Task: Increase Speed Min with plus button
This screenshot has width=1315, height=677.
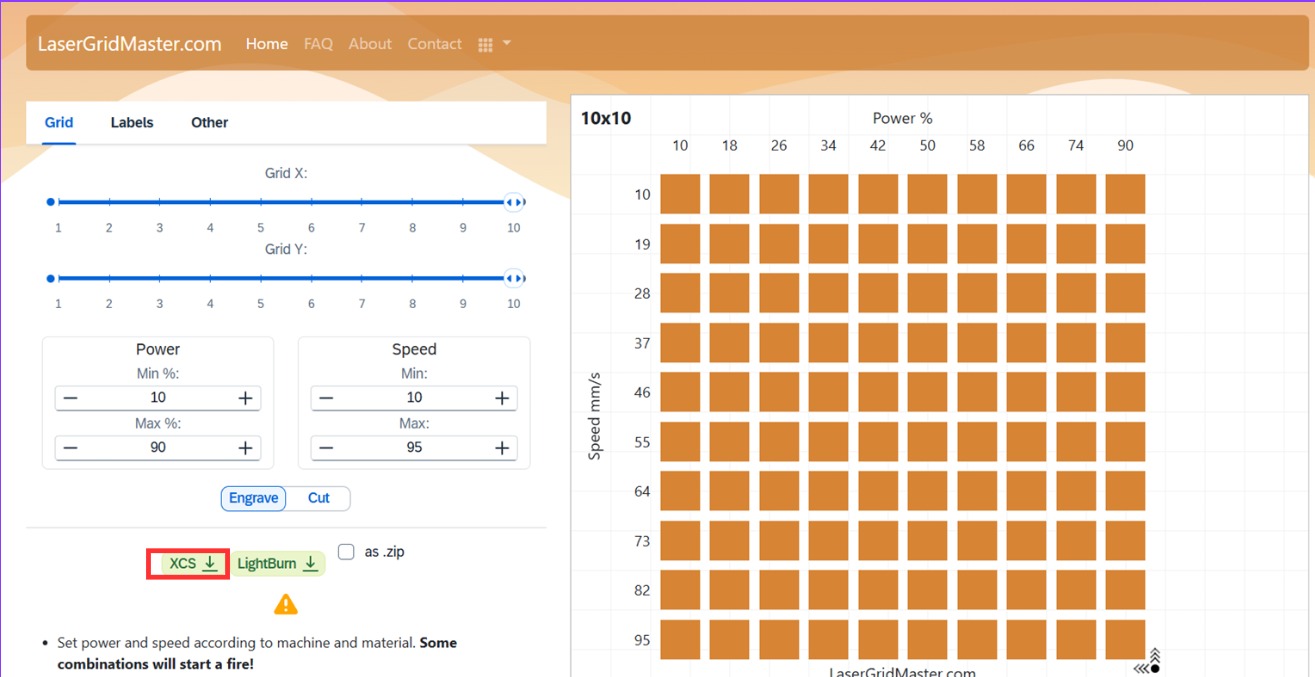Action: click(502, 398)
